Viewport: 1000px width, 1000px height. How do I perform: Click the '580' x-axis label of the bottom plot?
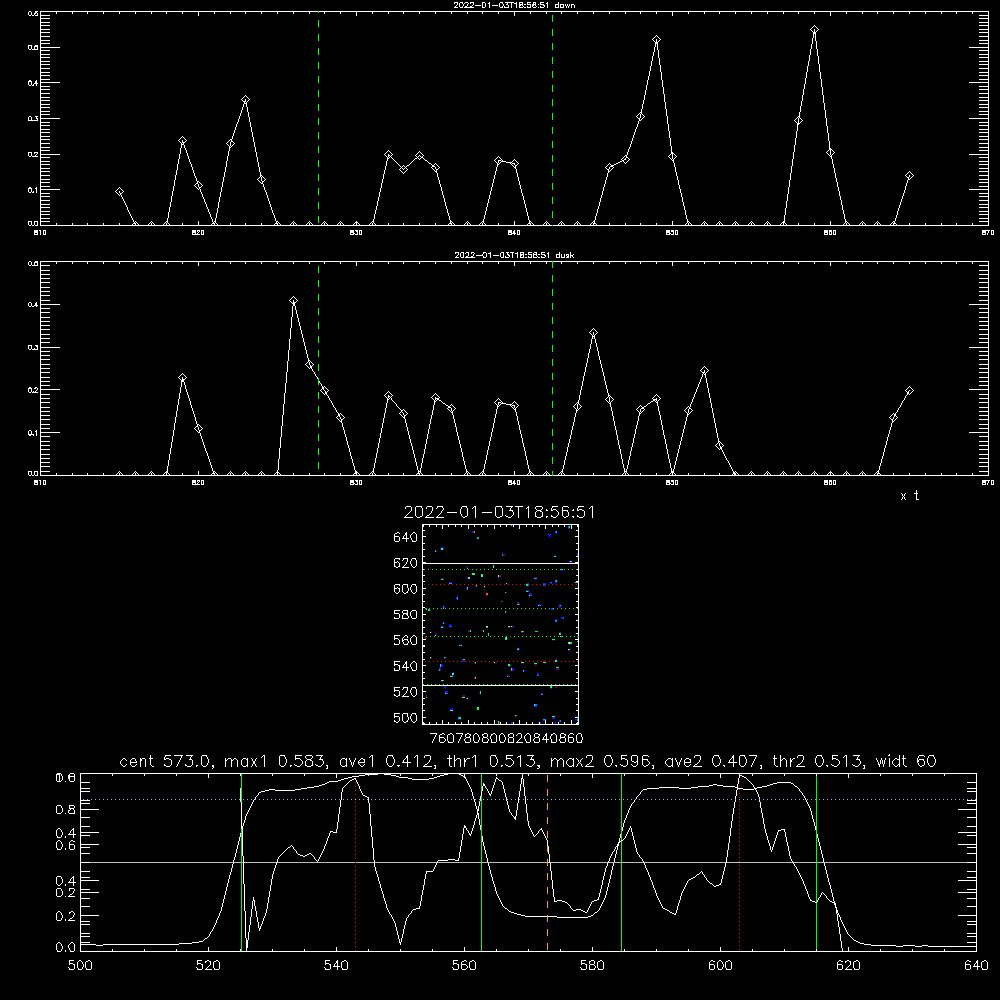coord(592,966)
